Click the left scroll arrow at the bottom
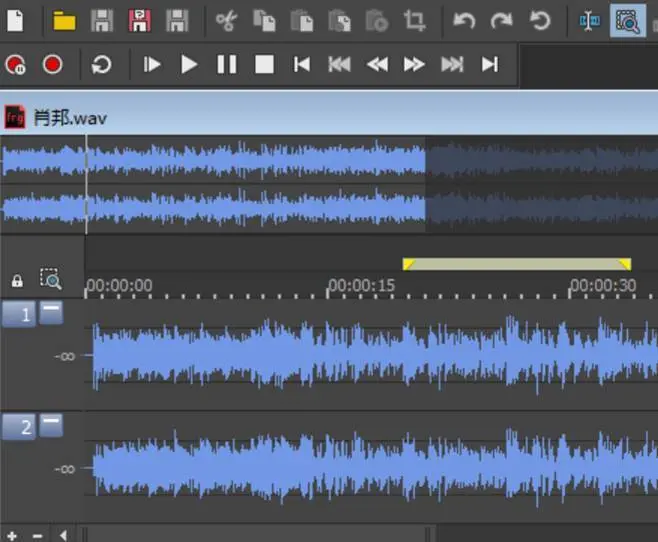Screen dimensions: 658x542 click(63, 536)
